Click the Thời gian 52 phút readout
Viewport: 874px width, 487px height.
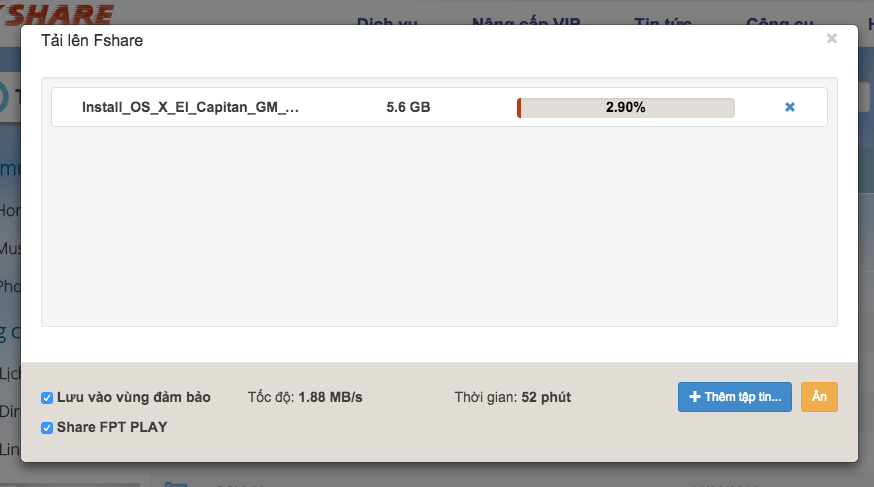(512, 397)
